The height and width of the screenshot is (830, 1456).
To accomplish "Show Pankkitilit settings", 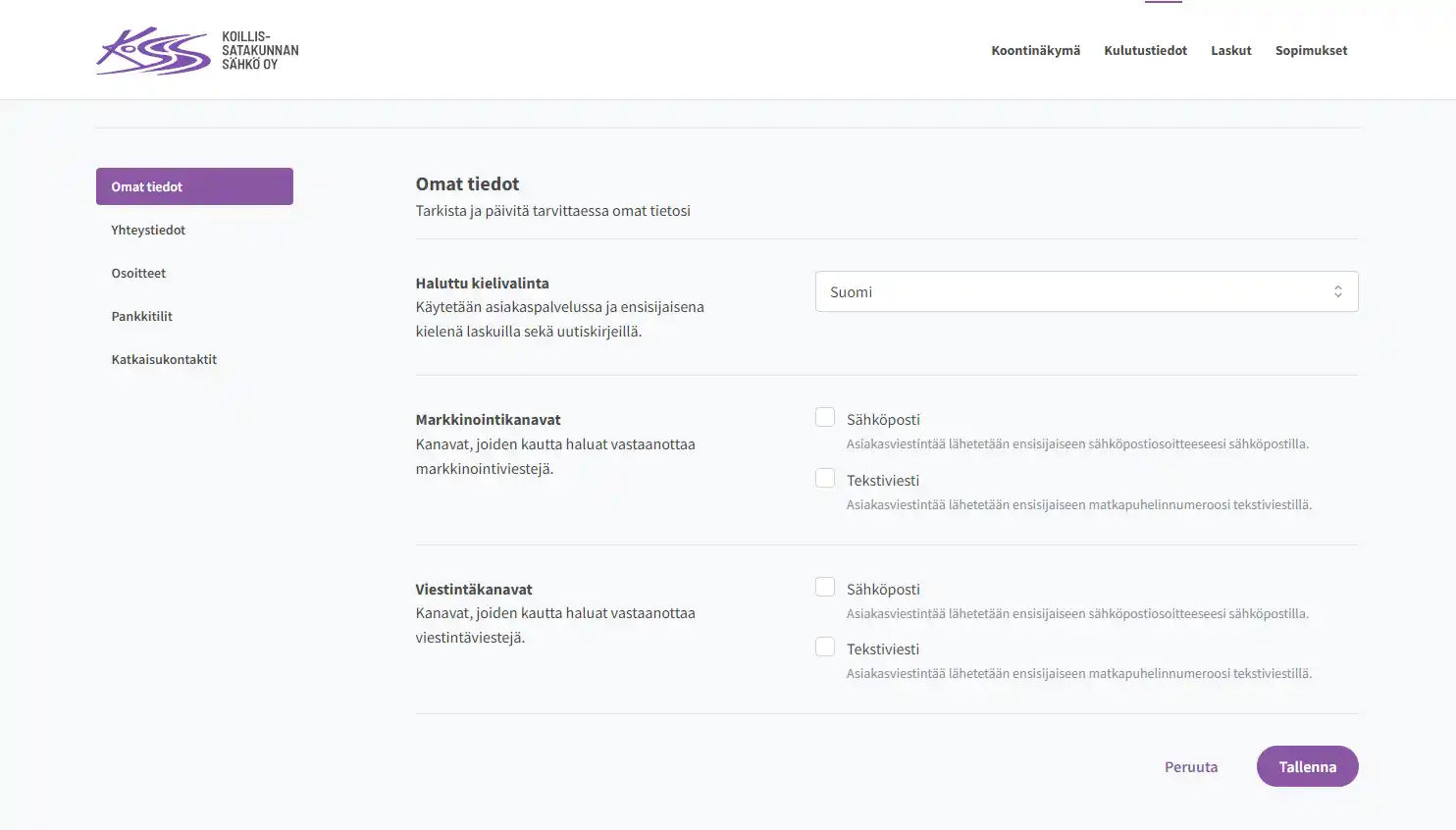I will 141,317.
